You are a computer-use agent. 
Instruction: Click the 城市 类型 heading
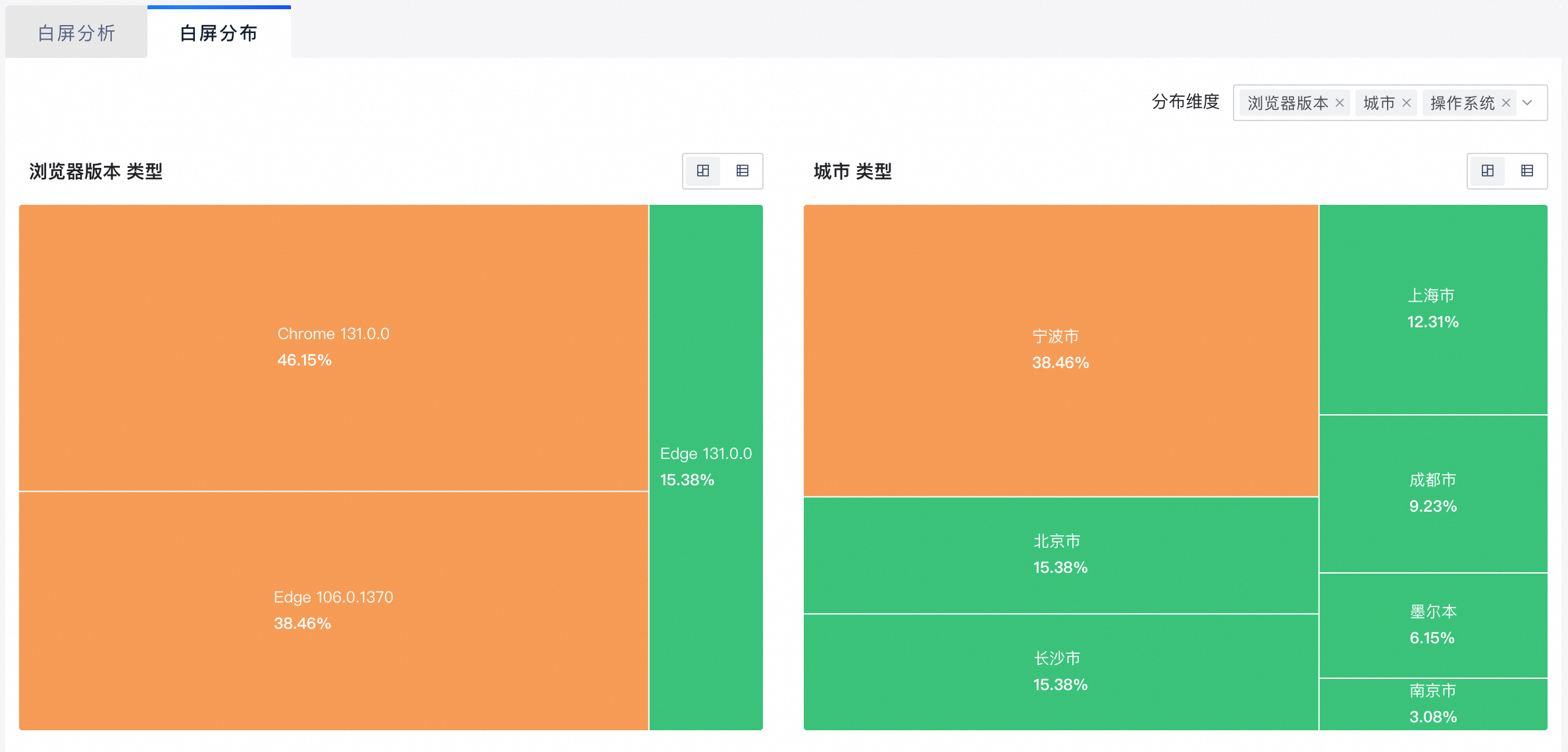[852, 171]
